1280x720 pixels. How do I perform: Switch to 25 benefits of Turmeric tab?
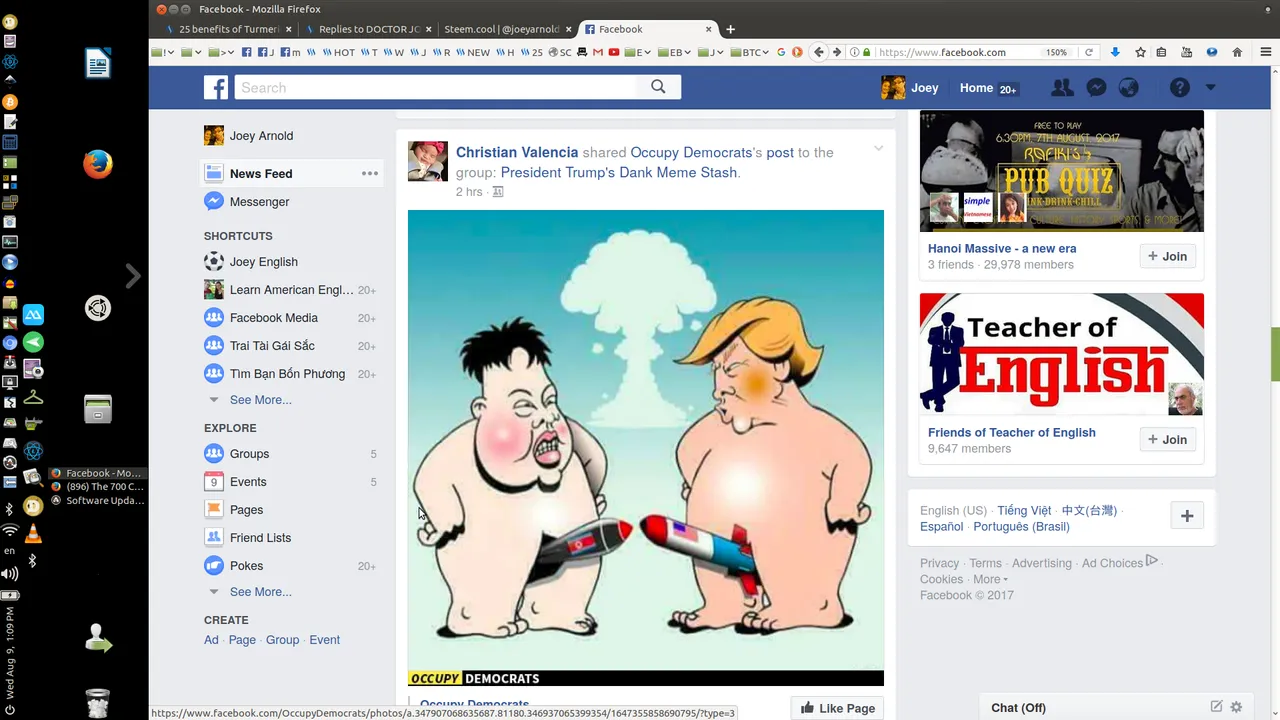pos(229,29)
